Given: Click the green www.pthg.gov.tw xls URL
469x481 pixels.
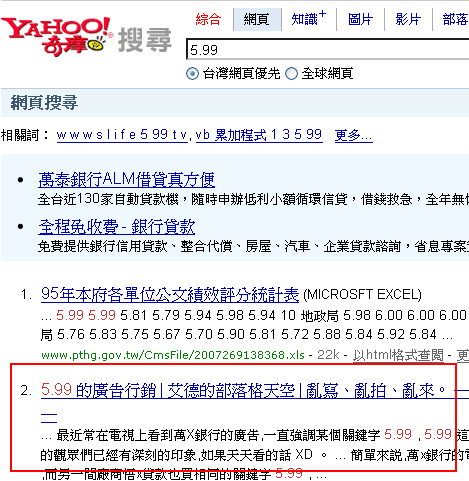Looking at the screenshot, I should click(173, 355).
